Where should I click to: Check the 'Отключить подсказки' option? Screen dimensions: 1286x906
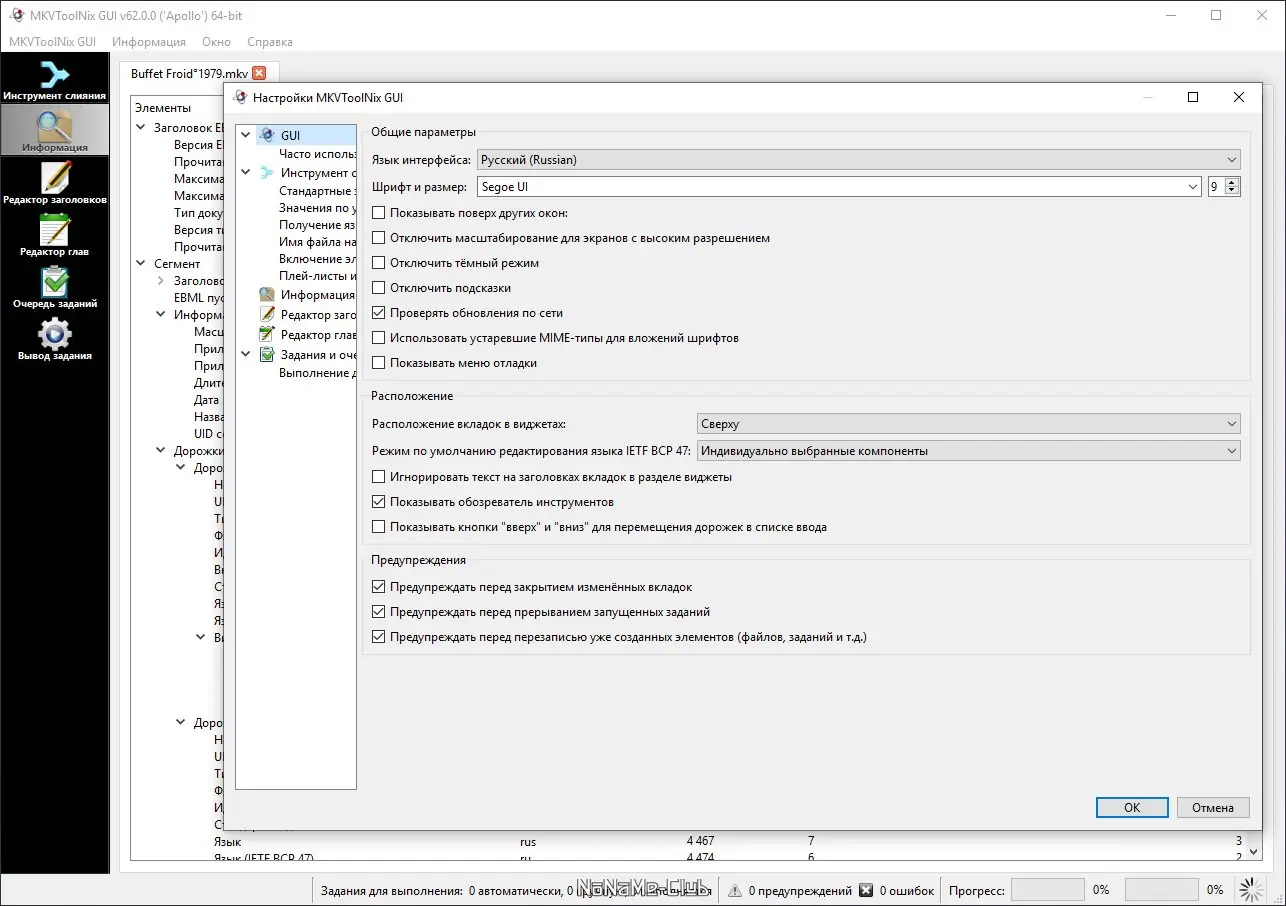click(378, 288)
